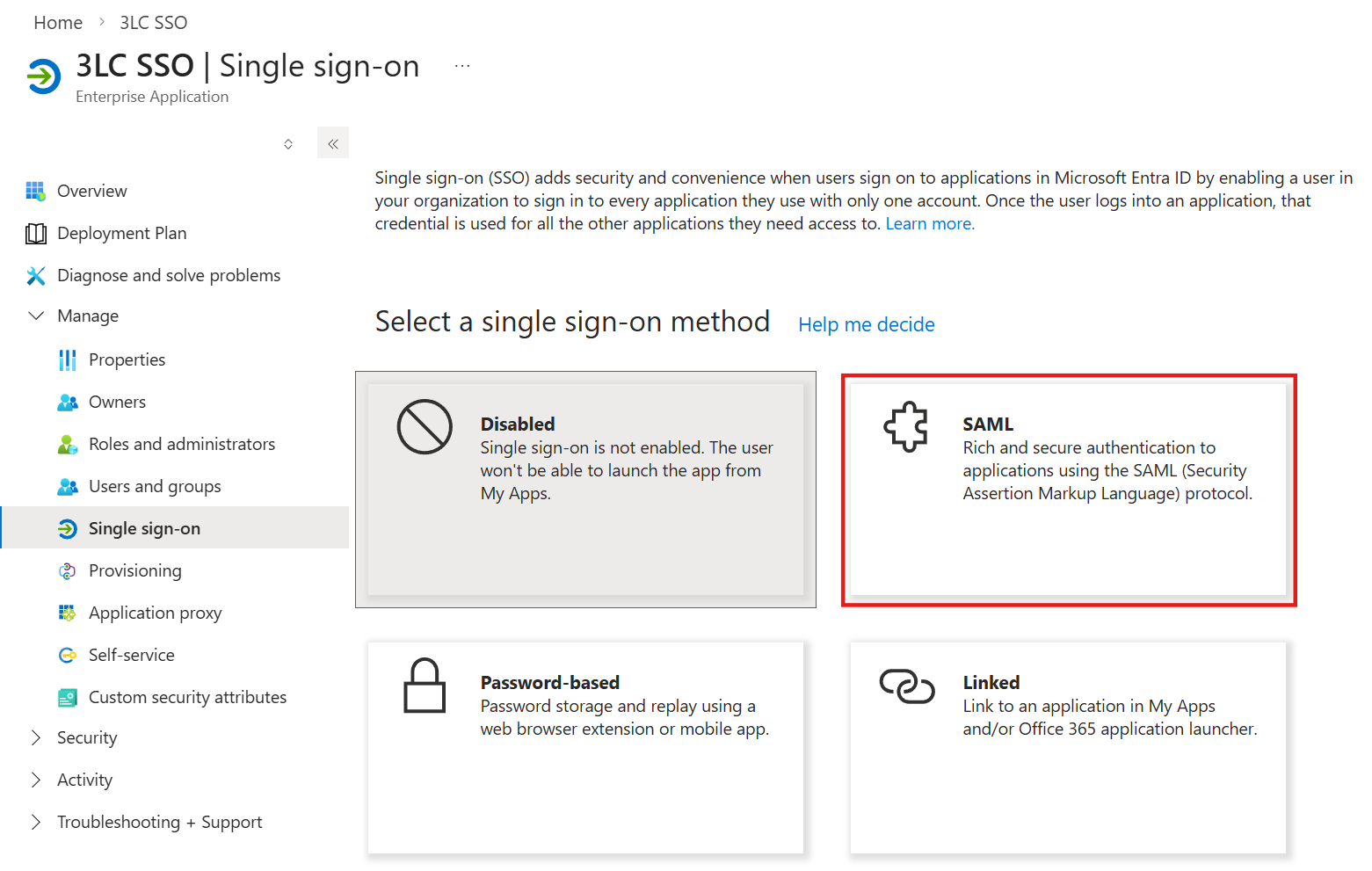Screen dimensions: 1372x871
Task: Click the Linked chain icon
Action: pos(907,686)
